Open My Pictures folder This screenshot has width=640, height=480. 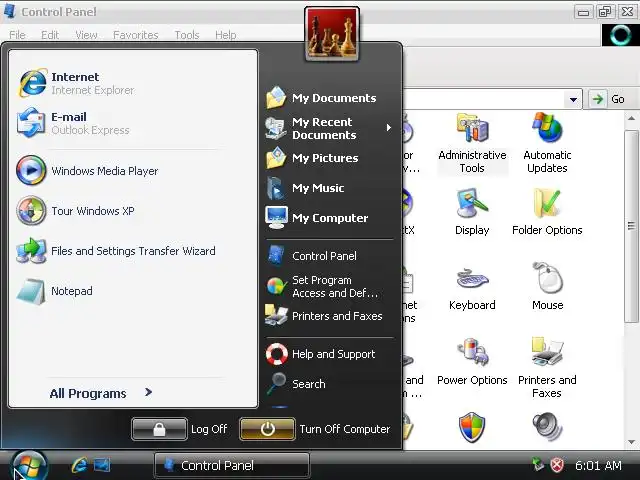[312, 158]
